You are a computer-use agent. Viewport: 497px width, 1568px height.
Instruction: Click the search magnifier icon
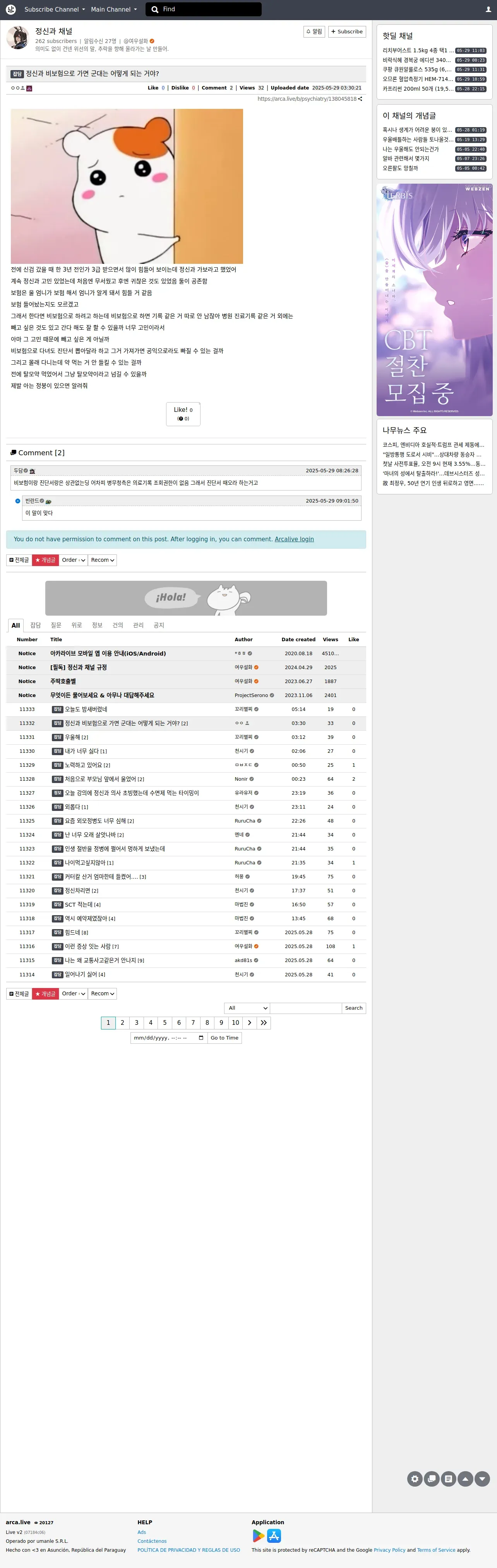154,9
